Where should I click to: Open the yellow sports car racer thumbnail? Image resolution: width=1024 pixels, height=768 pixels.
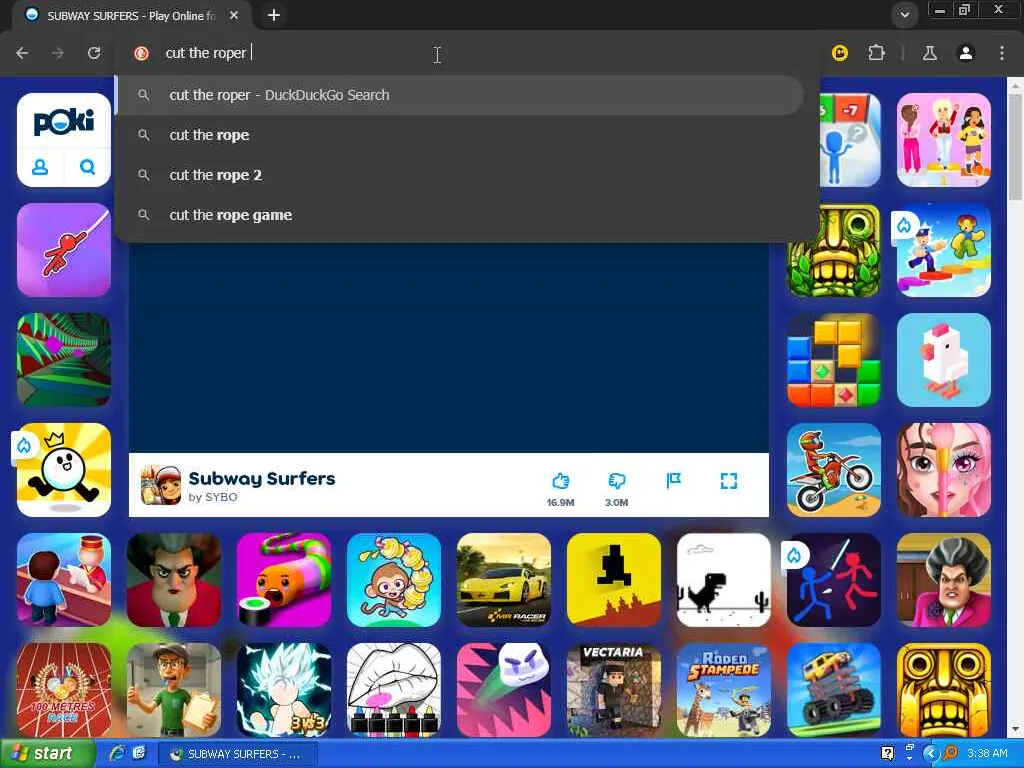click(x=504, y=580)
